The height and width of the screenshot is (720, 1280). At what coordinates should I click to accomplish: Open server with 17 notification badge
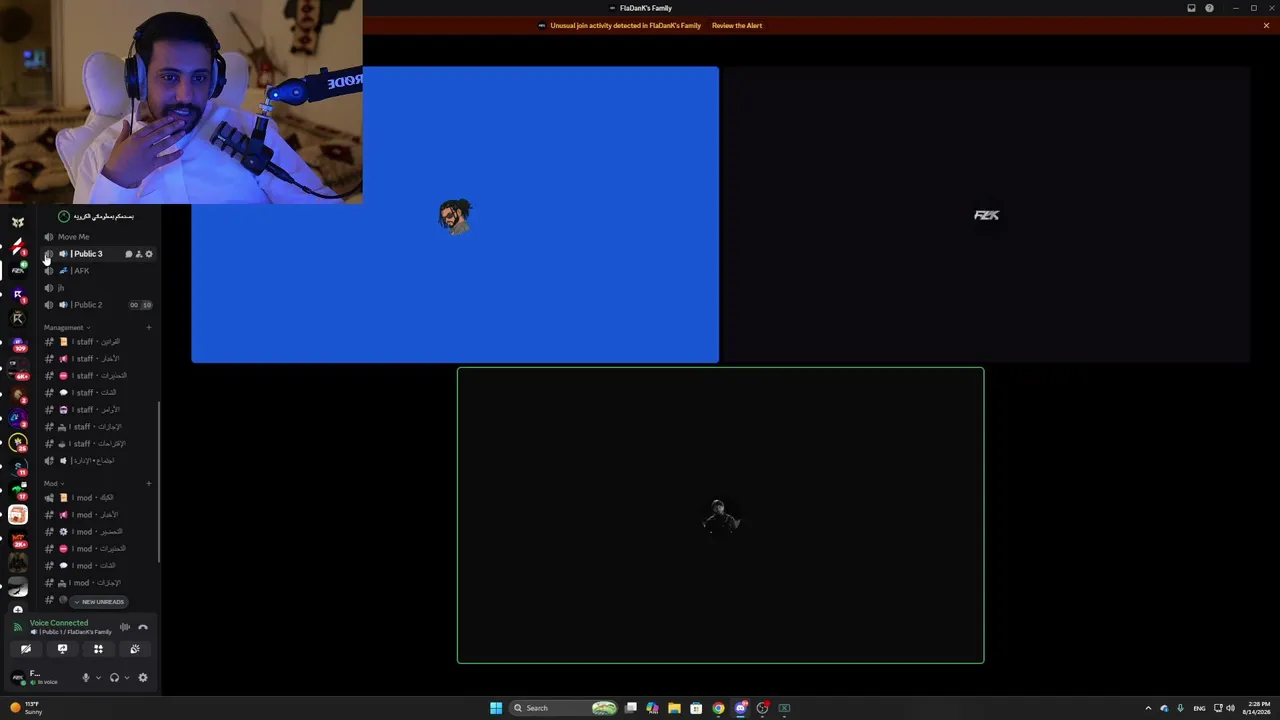[17, 490]
